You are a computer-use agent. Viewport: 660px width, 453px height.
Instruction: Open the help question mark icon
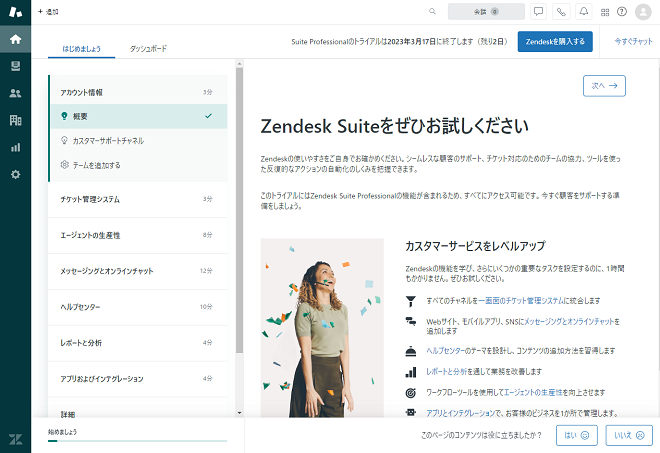click(x=622, y=12)
